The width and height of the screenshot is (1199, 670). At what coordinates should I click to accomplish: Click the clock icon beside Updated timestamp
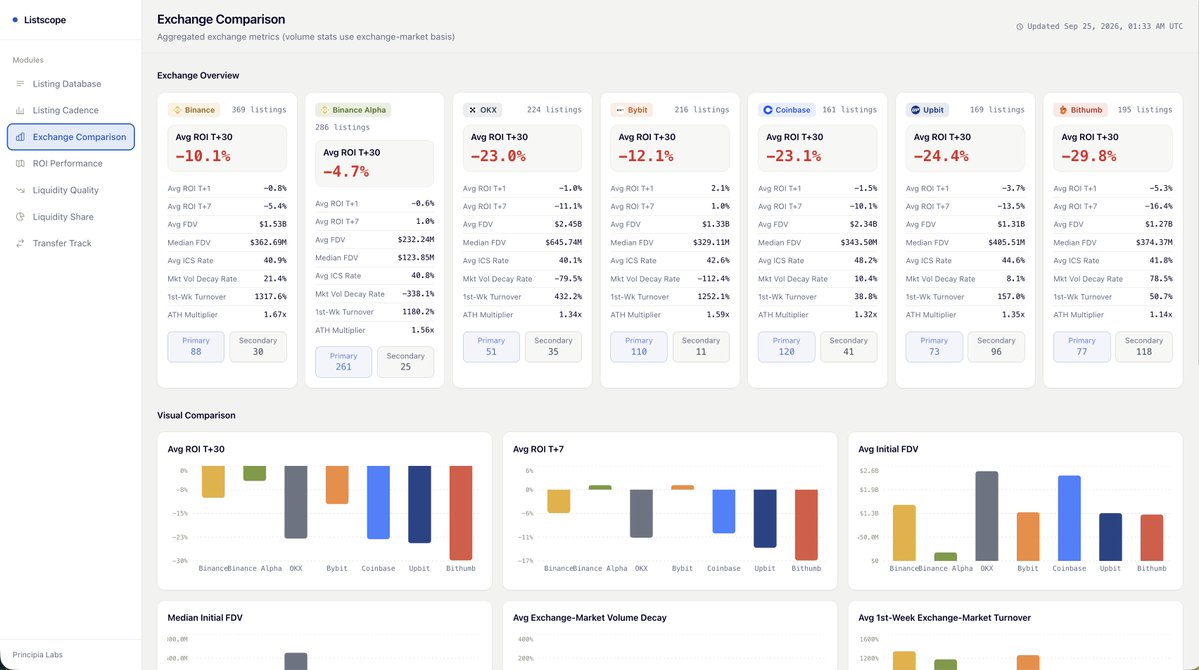[1019, 27]
